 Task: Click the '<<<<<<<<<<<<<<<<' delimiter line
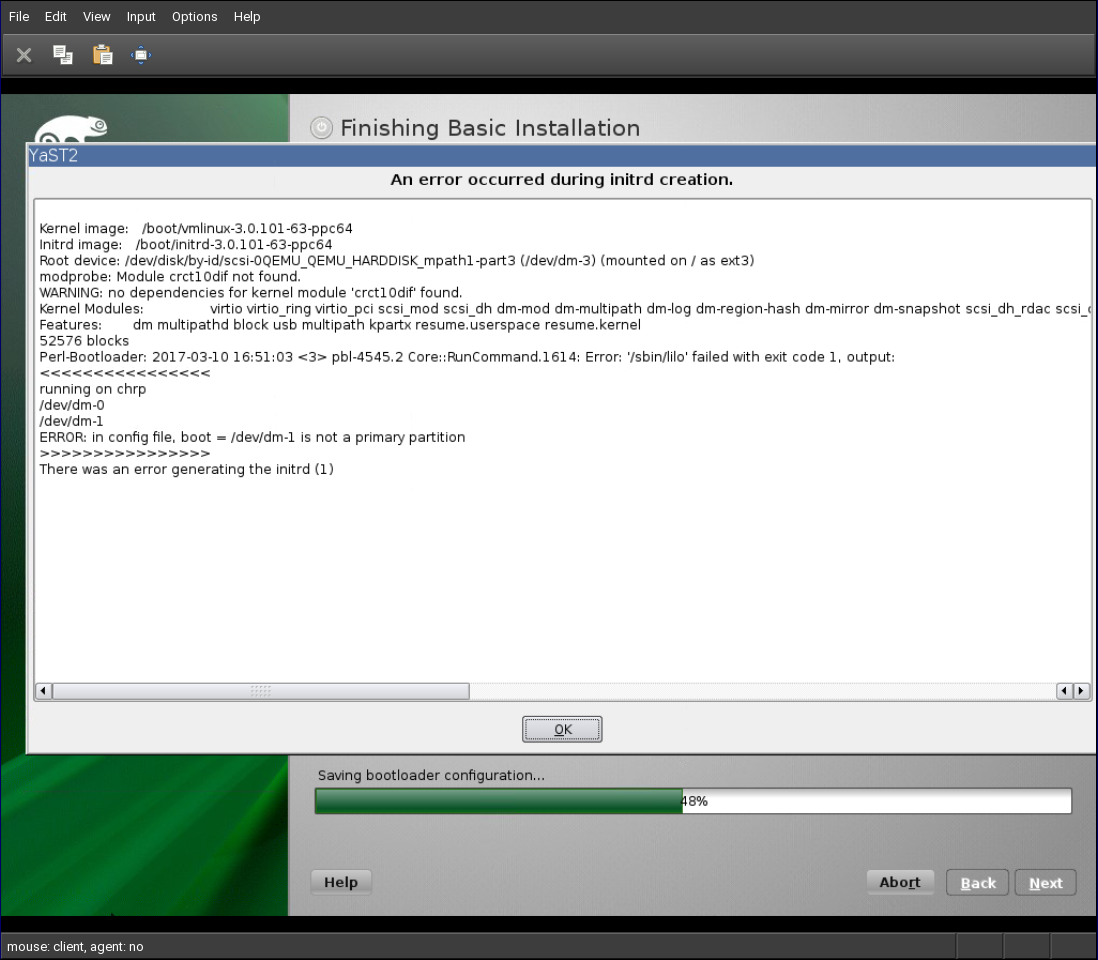click(x=125, y=373)
